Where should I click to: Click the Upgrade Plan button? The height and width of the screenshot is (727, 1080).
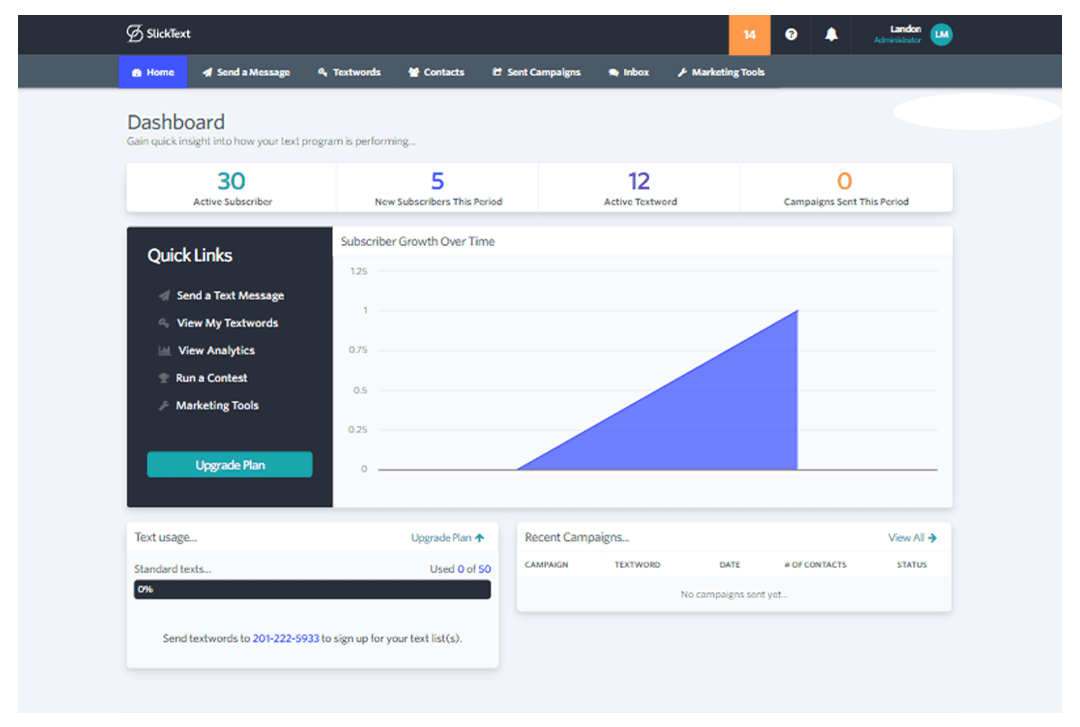(229, 464)
